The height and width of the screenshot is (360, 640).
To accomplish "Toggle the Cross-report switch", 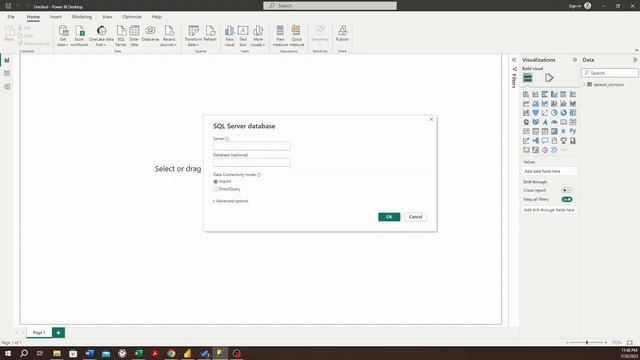I will [x=567, y=191].
